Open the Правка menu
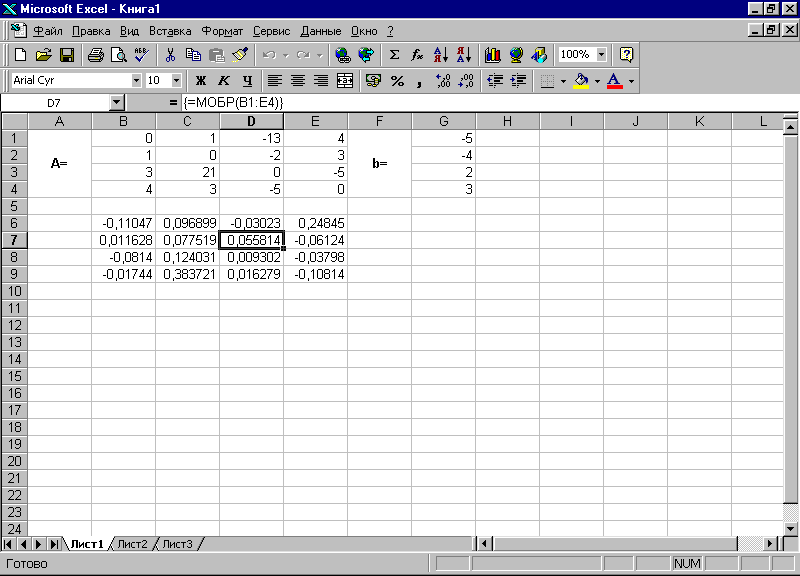This screenshot has width=800, height=576. (91, 31)
